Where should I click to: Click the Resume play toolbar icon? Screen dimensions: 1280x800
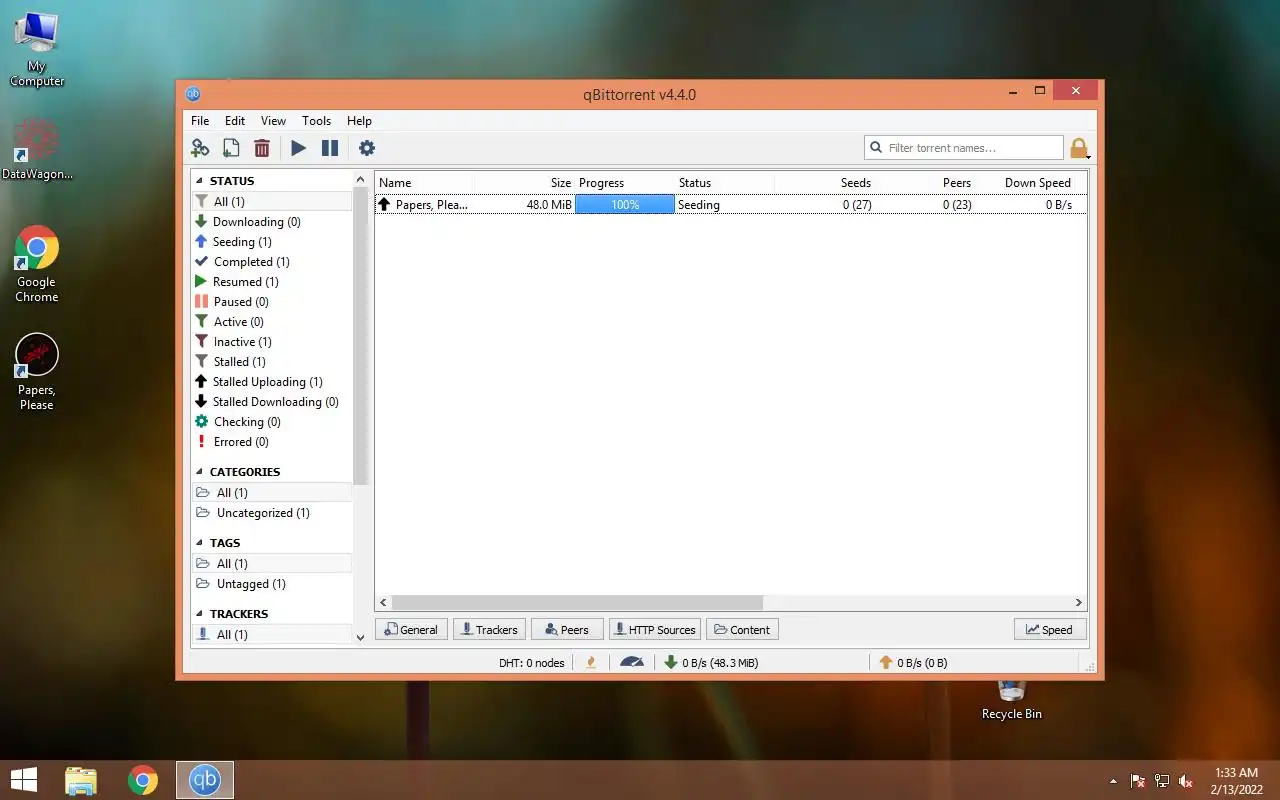click(x=298, y=148)
